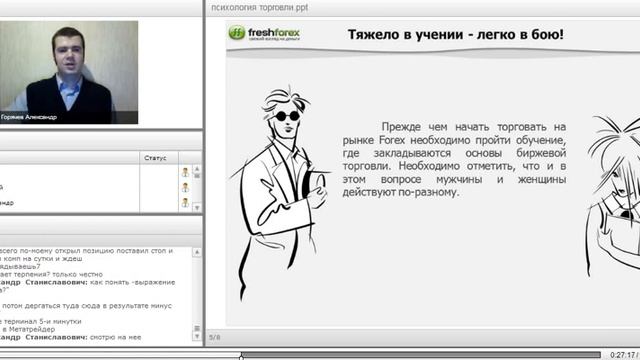This screenshot has width=640, height=360.
Task: Click the unplayed gray part of the timeline
Action: point(421,355)
